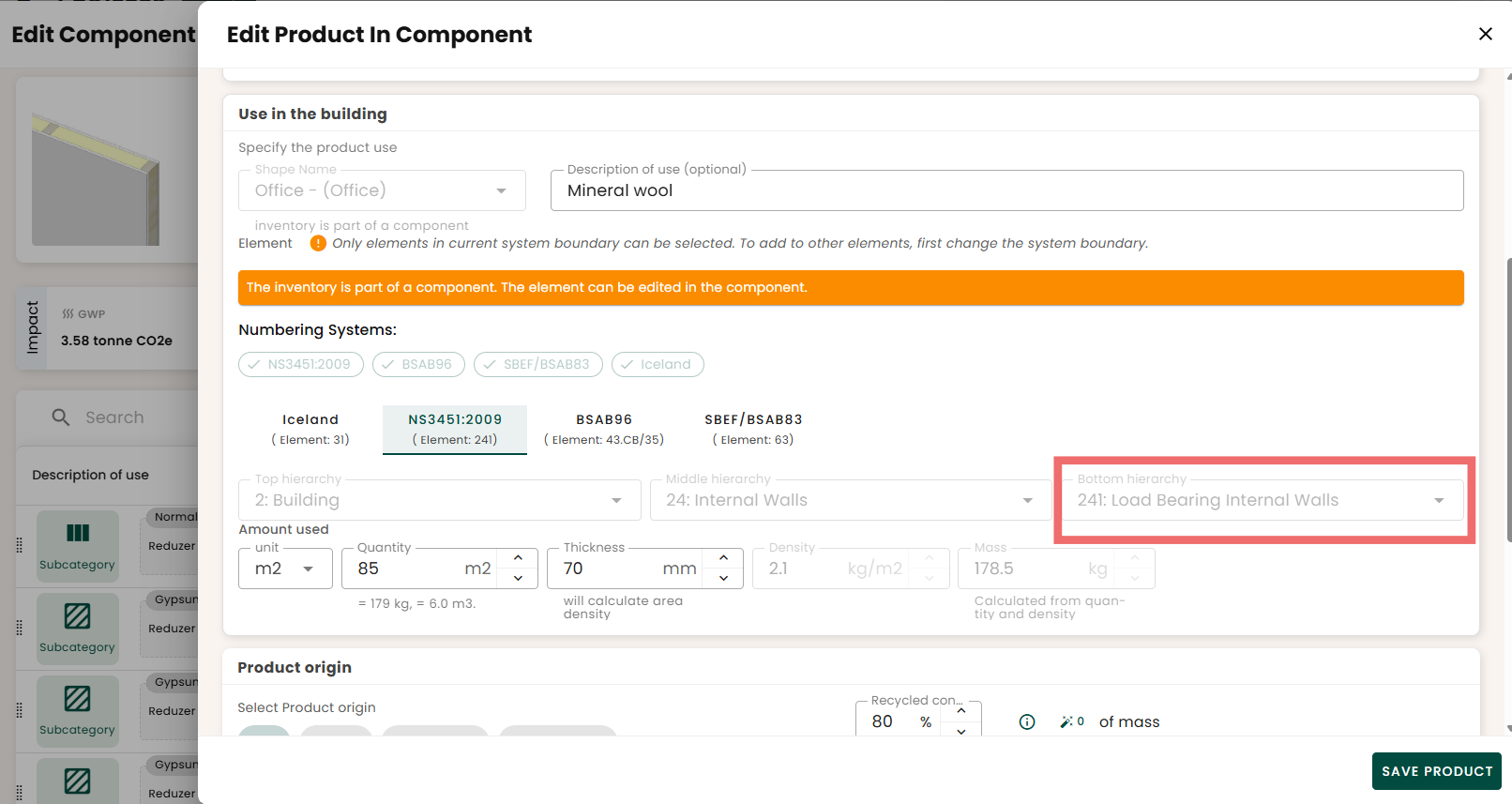The image size is (1512, 804).
Task: Click the Description of use text field
Action: pos(1006,190)
